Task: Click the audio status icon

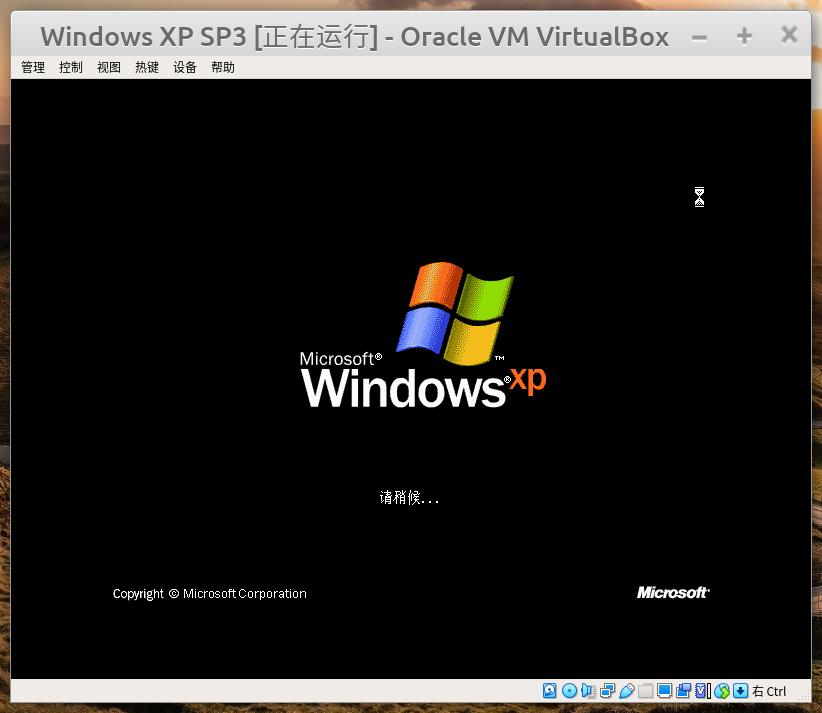Action: pyautogui.click(x=588, y=690)
